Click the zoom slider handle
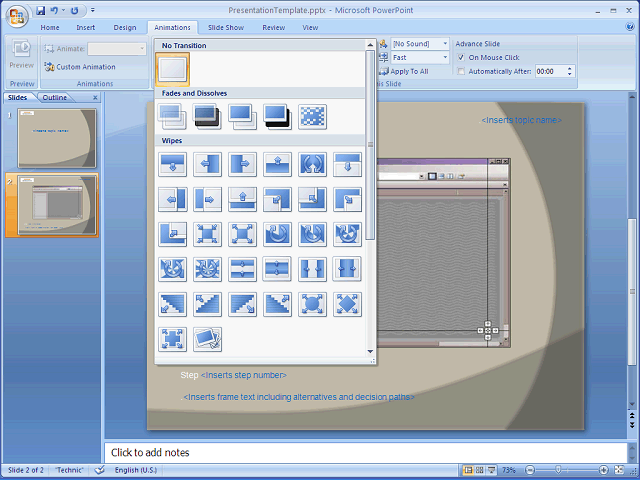The width and height of the screenshot is (640, 480). pyautogui.click(x=558, y=470)
